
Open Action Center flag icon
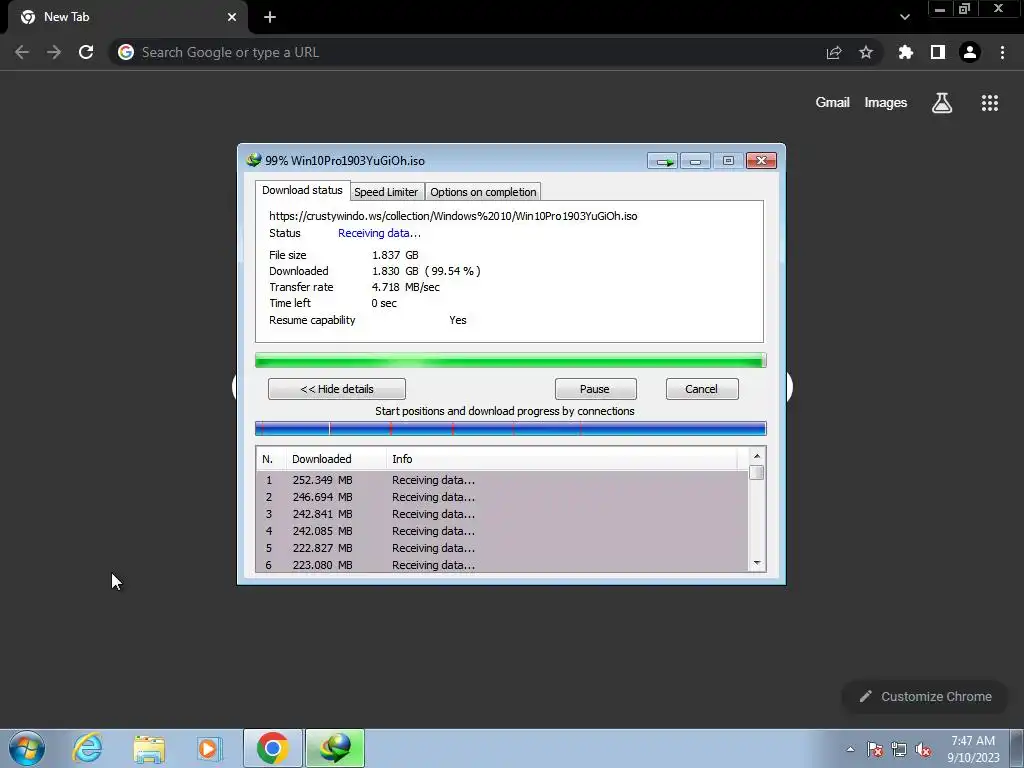pos(875,749)
